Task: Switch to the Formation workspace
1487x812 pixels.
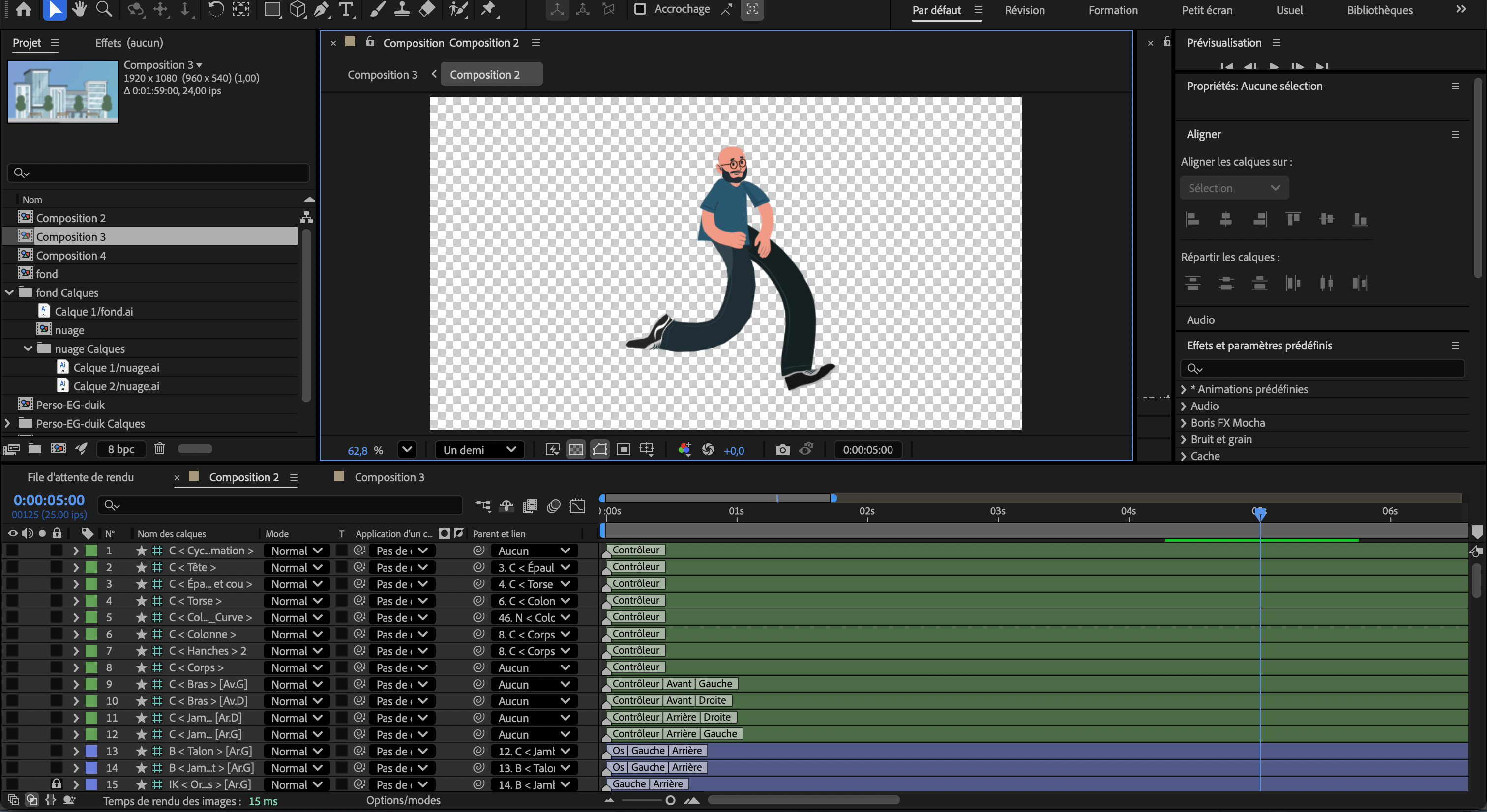Action: pyautogui.click(x=1113, y=10)
